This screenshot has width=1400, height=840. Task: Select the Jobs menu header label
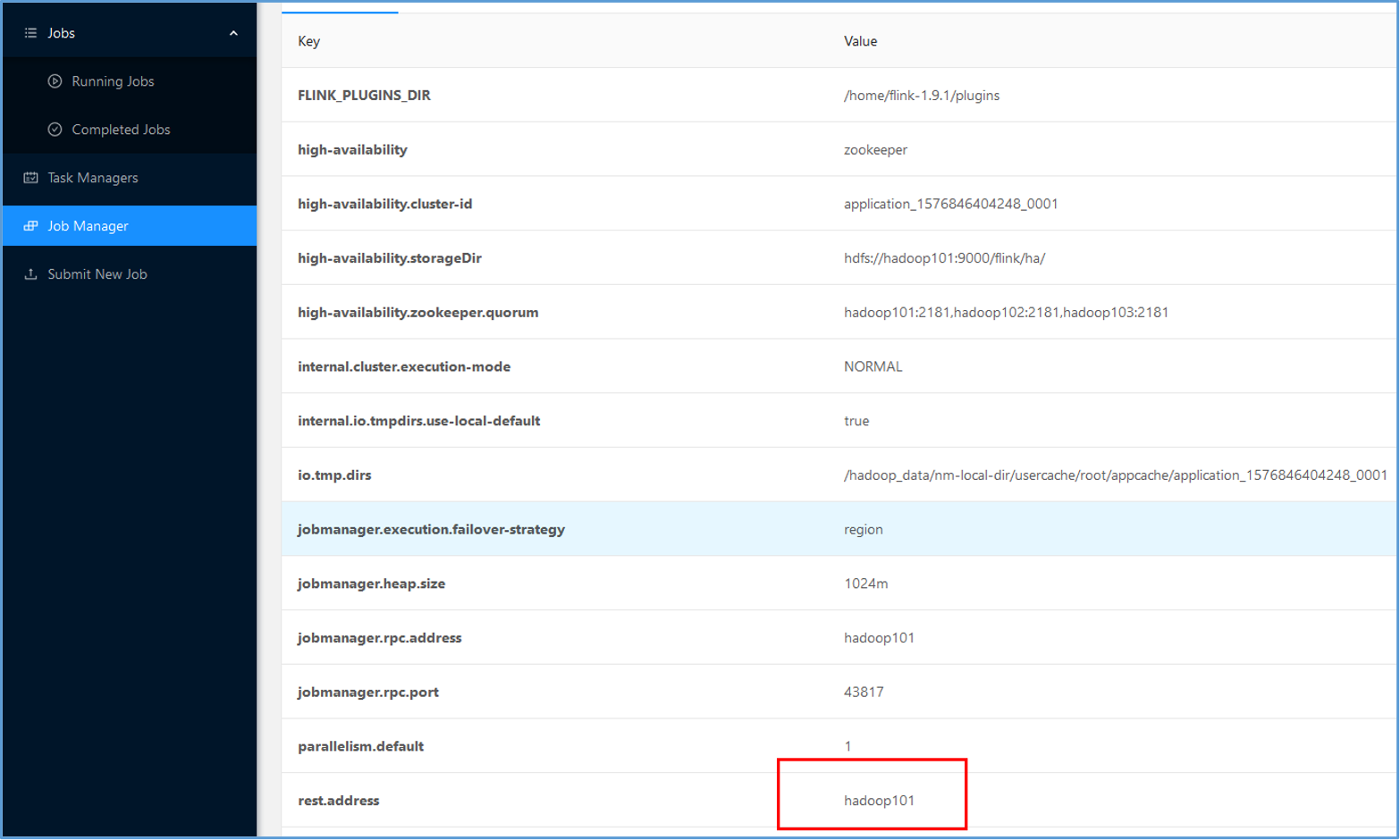point(61,33)
